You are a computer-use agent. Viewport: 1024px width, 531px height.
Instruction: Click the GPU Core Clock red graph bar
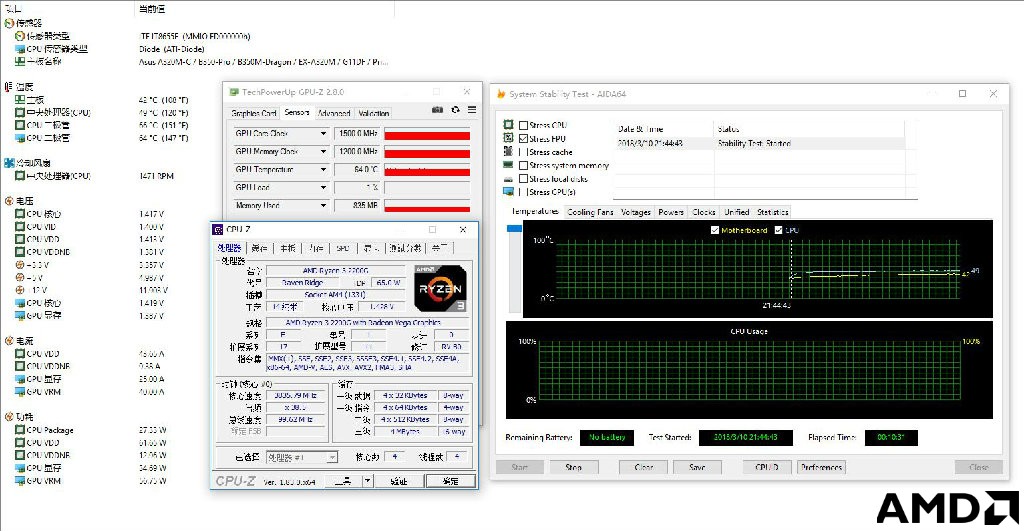coord(427,134)
